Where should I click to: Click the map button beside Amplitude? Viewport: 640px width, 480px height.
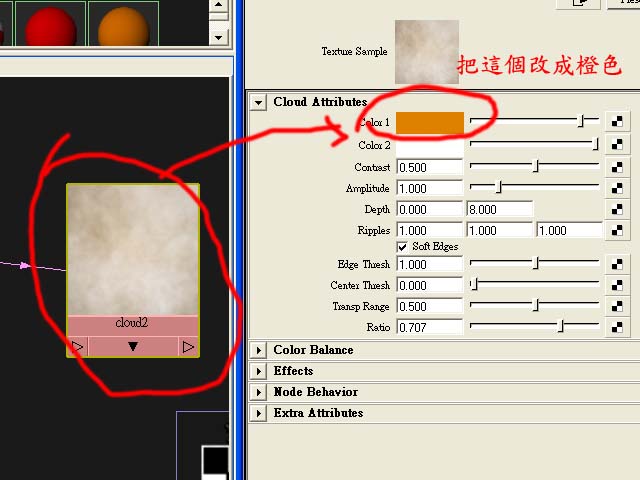pos(617,188)
